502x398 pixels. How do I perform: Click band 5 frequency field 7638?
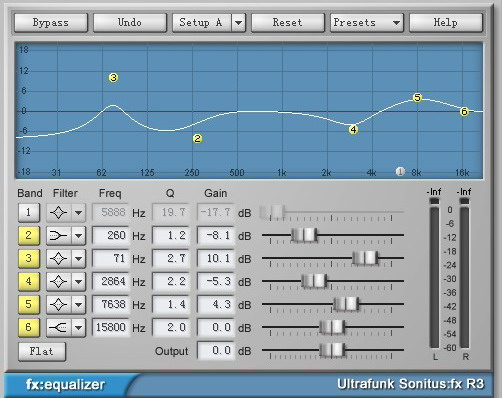111,305
